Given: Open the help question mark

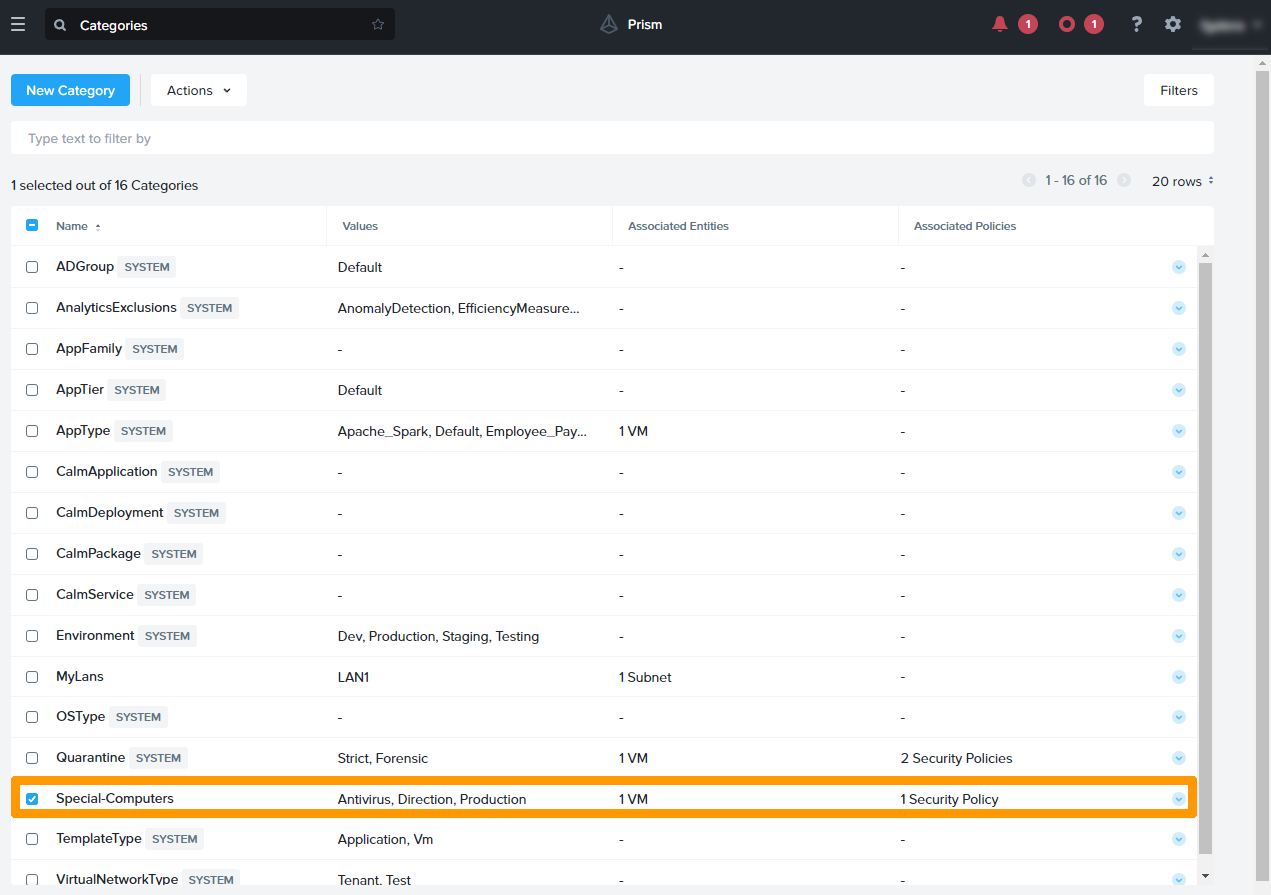Looking at the screenshot, I should tap(1136, 24).
